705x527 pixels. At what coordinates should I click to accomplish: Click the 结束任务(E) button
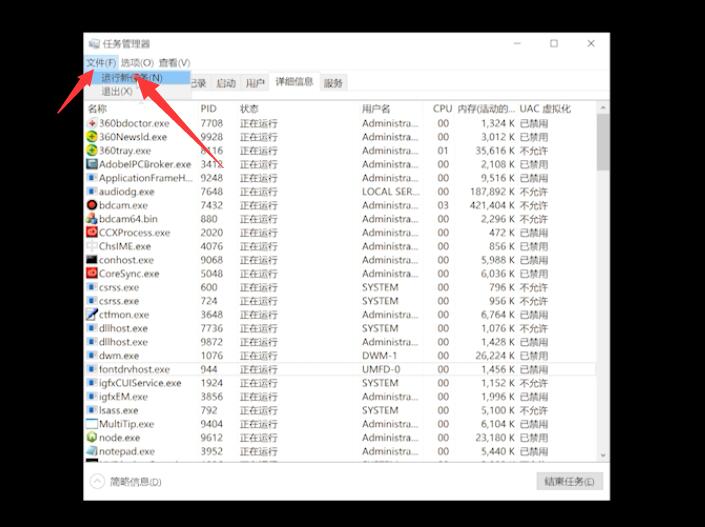click(569, 482)
